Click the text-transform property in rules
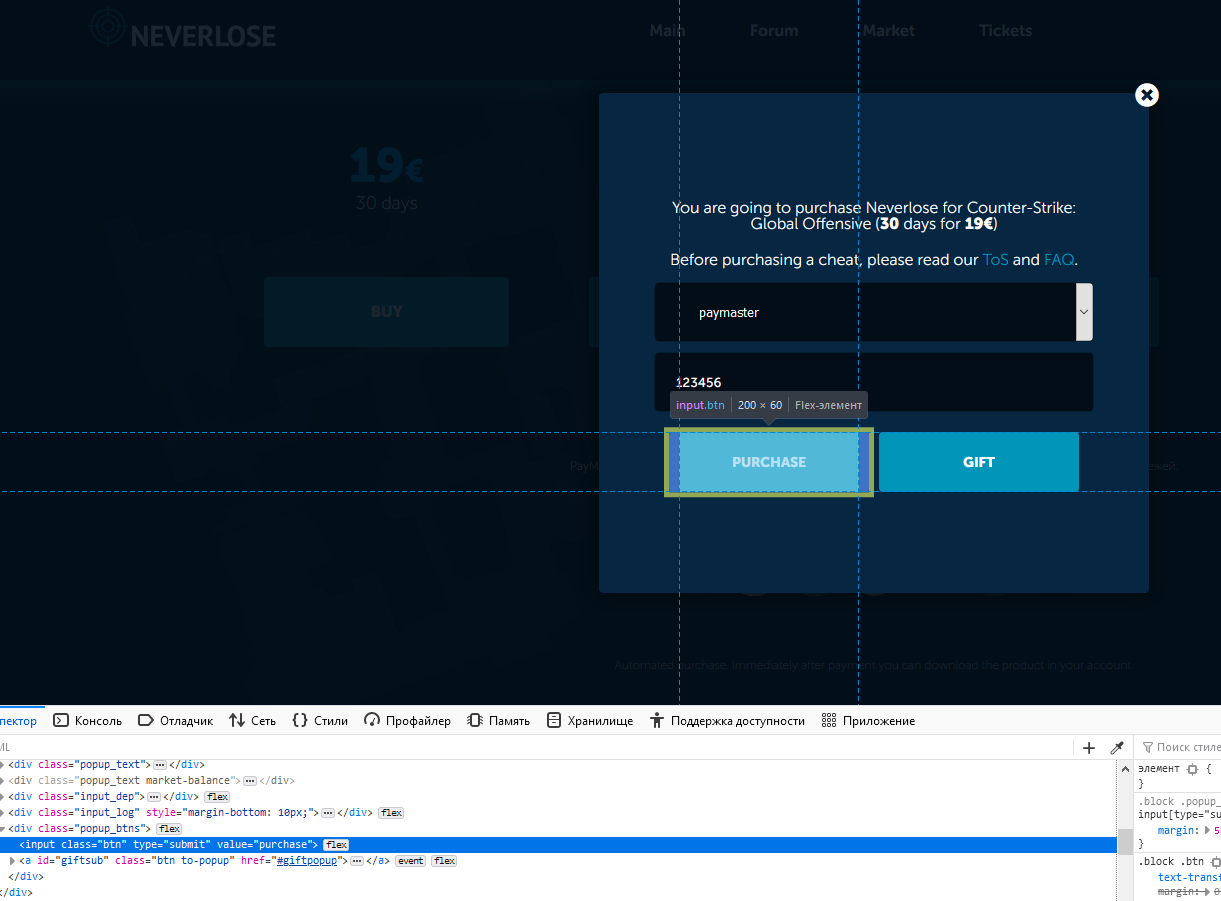Viewport: 1221px width, 901px height. point(1189,877)
